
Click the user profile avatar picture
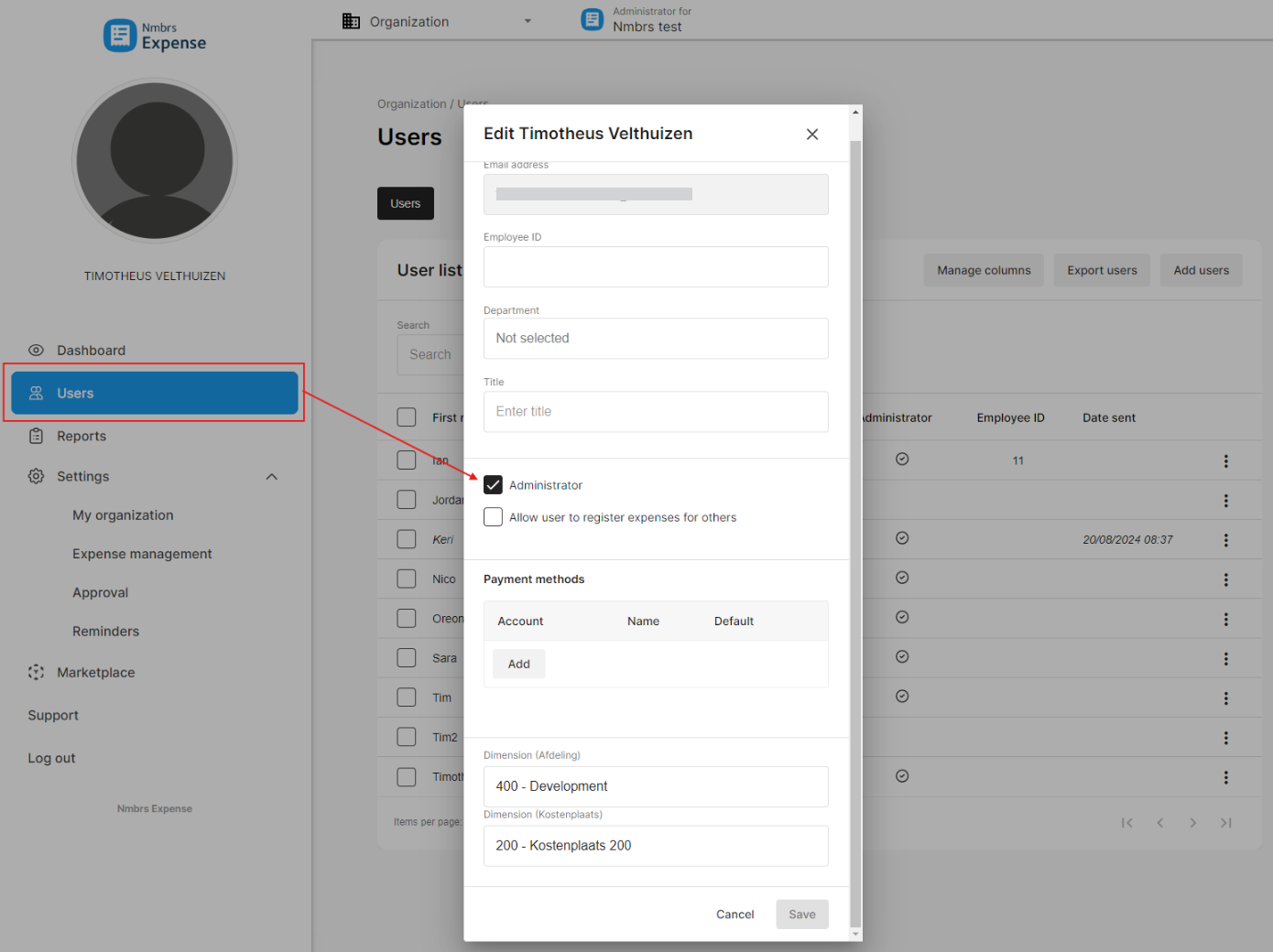(x=155, y=161)
